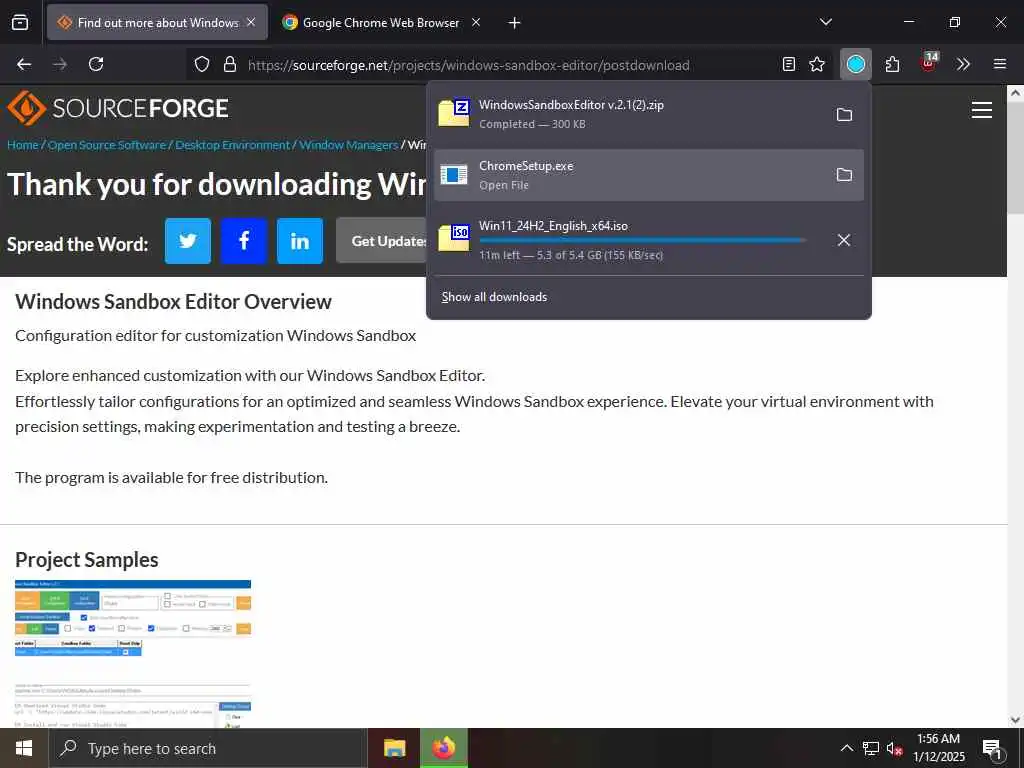
Task: Click the Get Updates button
Action: [x=381, y=241]
